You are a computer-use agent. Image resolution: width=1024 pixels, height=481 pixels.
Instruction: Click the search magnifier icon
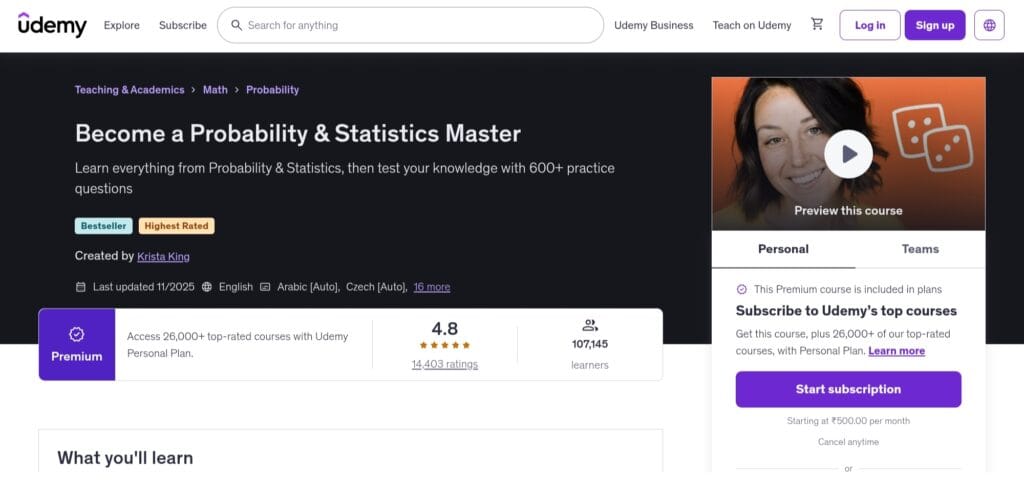click(x=236, y=25)
